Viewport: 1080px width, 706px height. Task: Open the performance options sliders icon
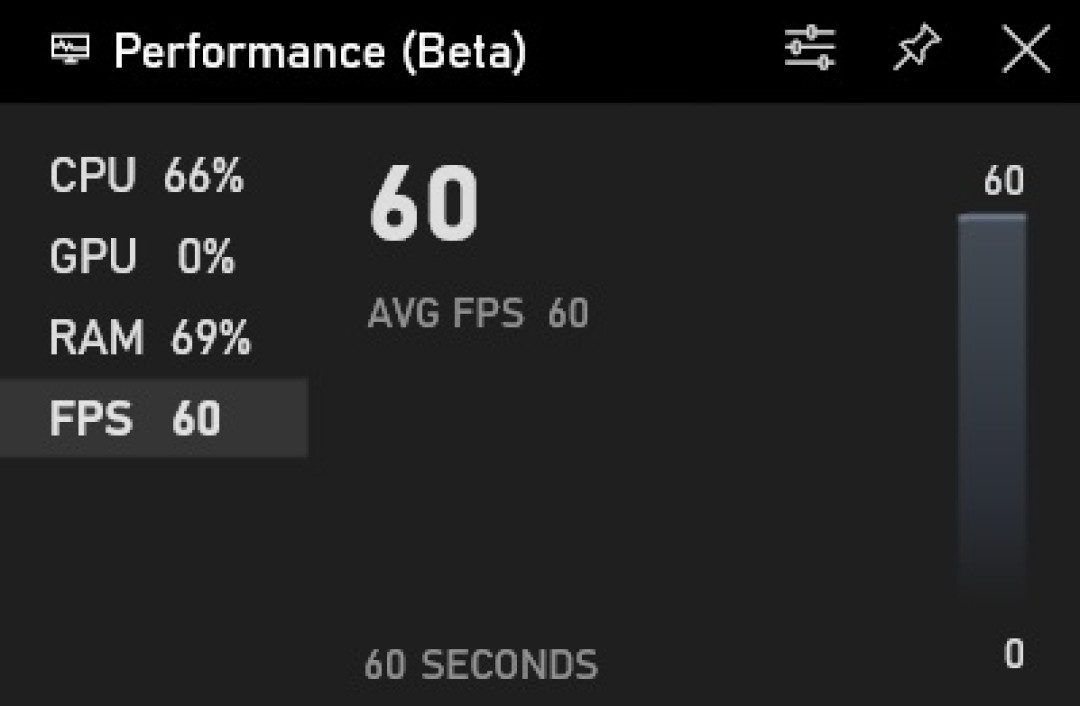809,48
